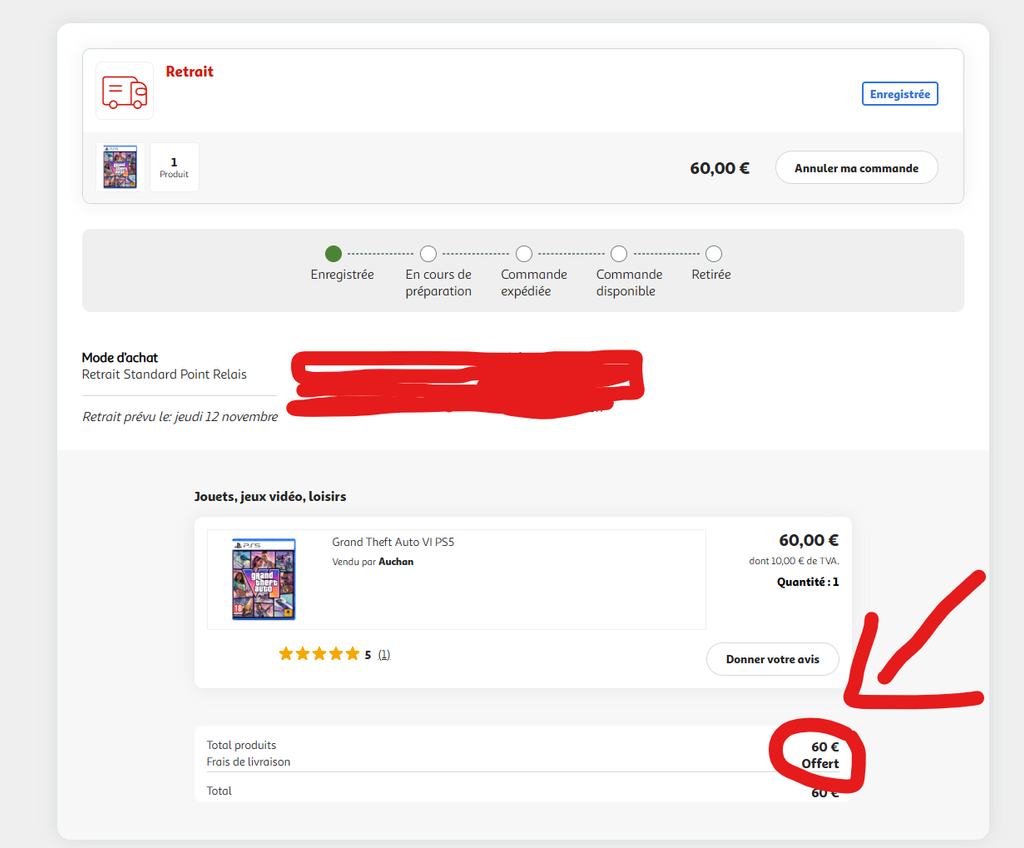Click Retrait prévu le jeudi 12 novembre

(180, 417)
